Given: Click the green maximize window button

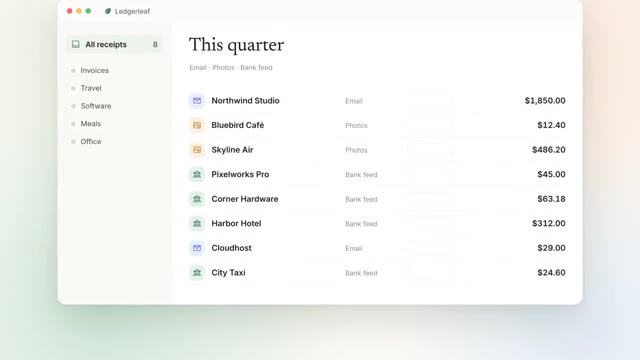Looking at the screenshot, I should pyautogui.click(x=88, y=11).
